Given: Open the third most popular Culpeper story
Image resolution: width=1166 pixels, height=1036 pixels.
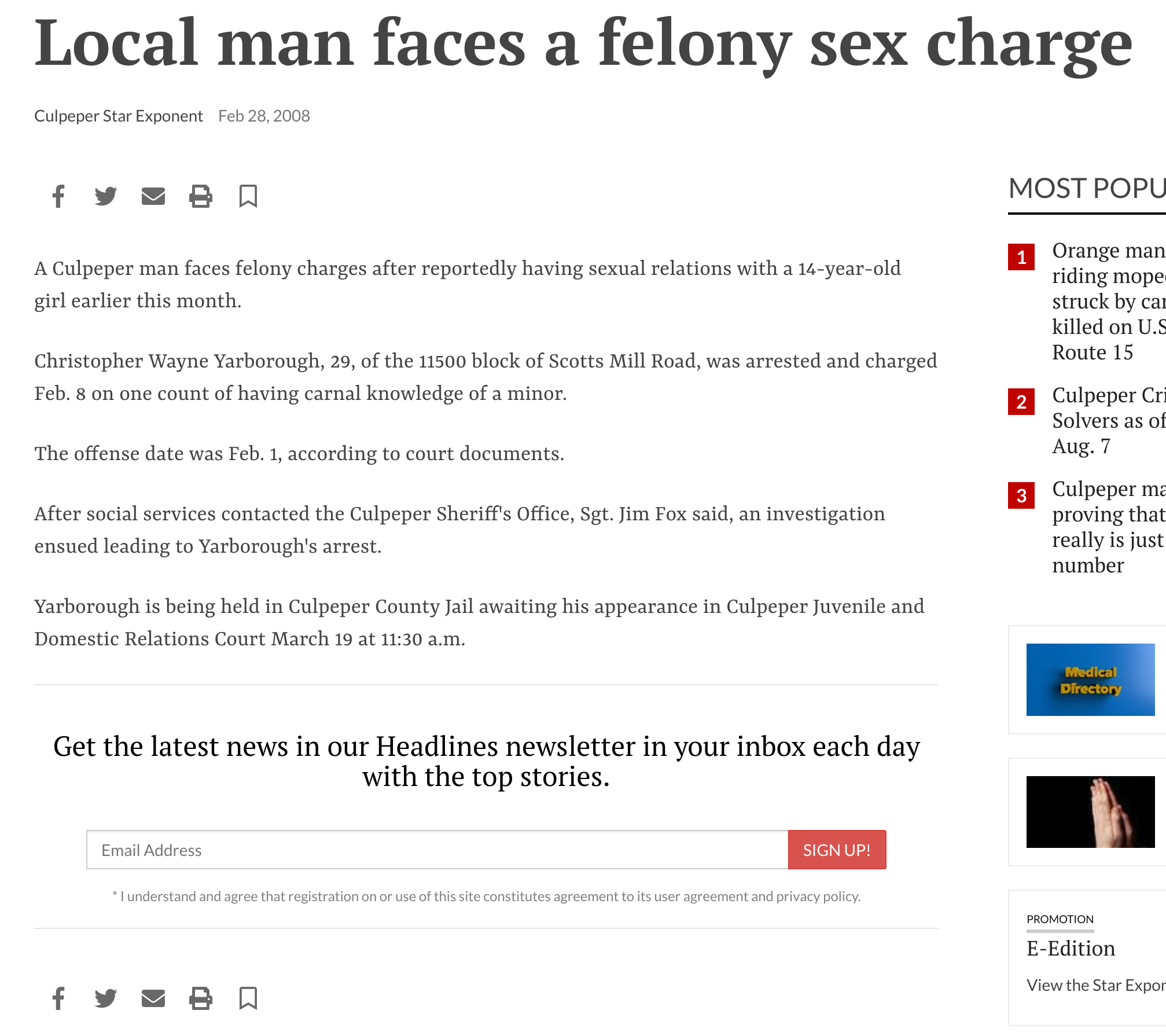Looking at the screenshot, I should 1109,527.
